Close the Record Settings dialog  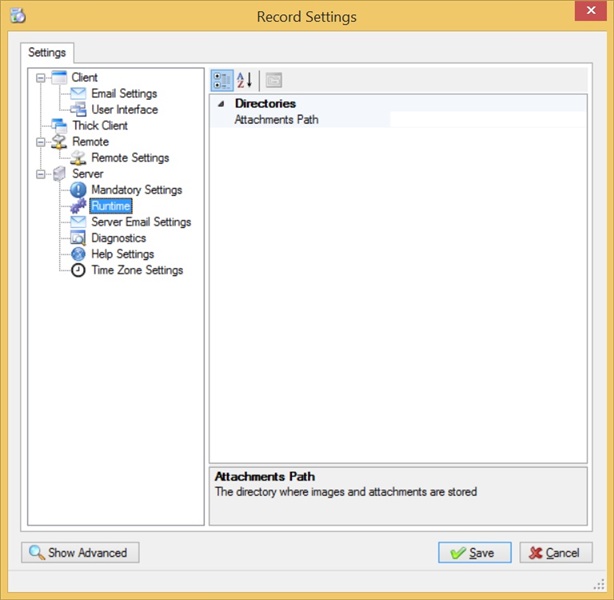point(591,10)
